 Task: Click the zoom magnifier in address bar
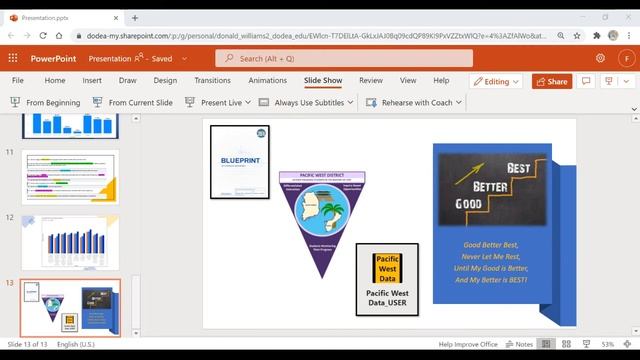click(x=561, y=36)
